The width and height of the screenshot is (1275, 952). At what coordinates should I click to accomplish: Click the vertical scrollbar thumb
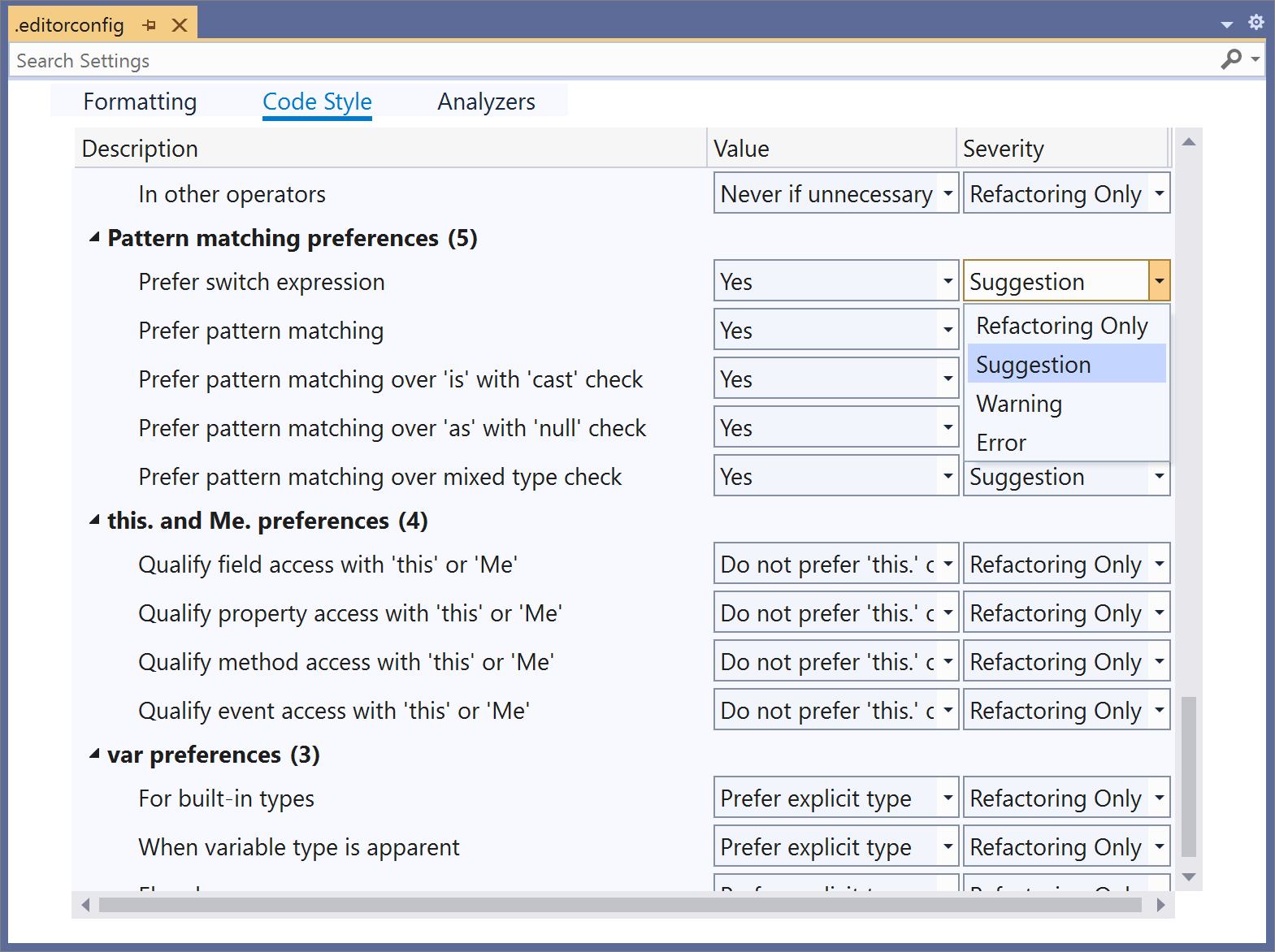(x=1189, y=777)
